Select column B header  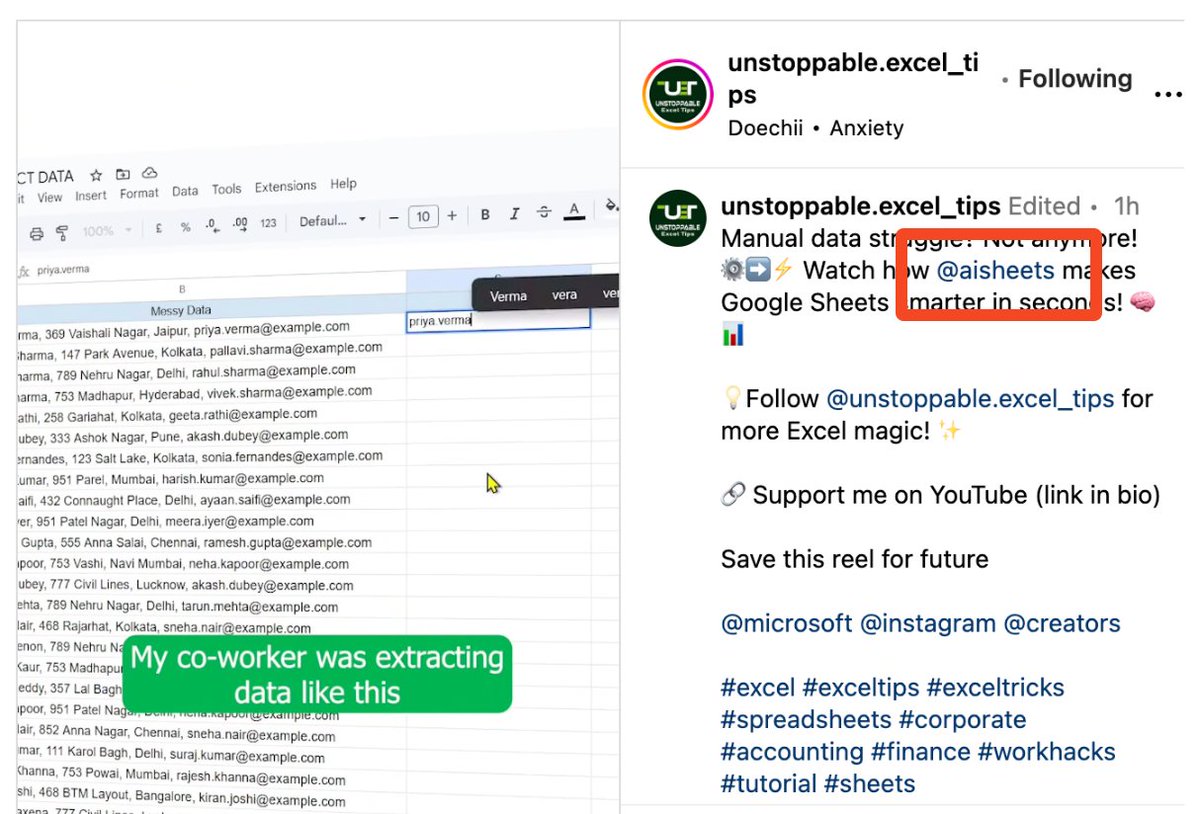[x=183, y=289]
